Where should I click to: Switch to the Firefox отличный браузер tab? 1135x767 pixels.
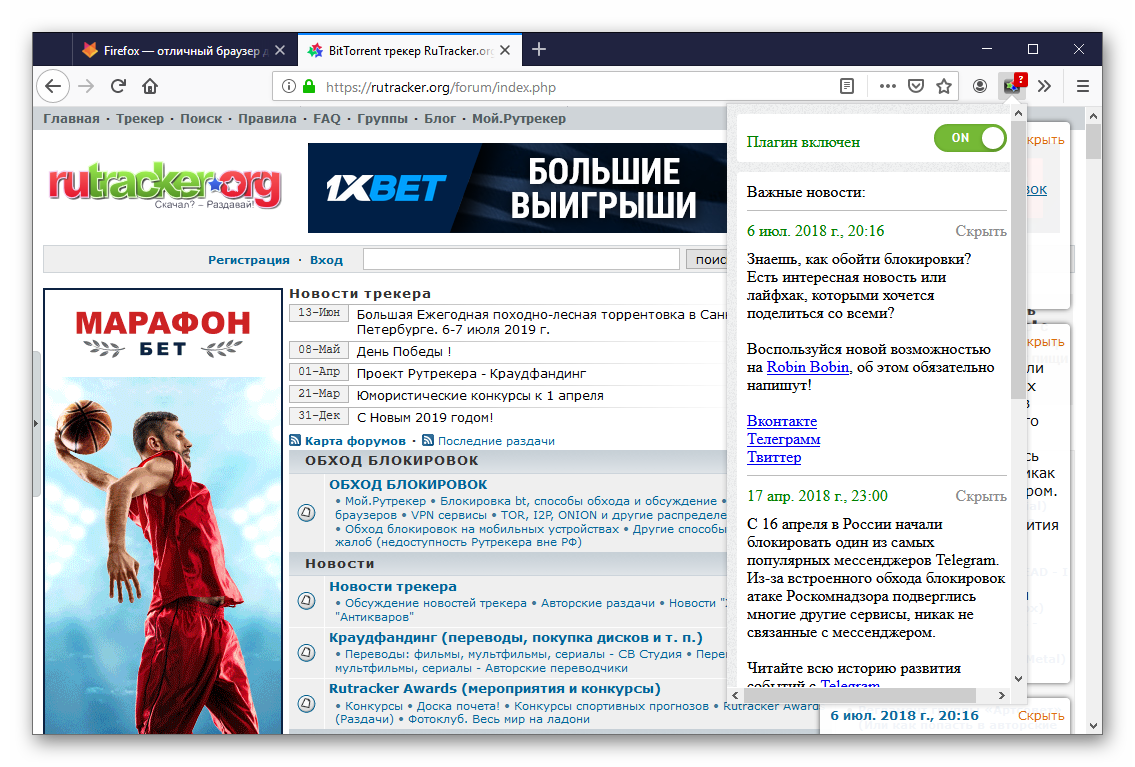pyautogui.click(x=185, y=51)
